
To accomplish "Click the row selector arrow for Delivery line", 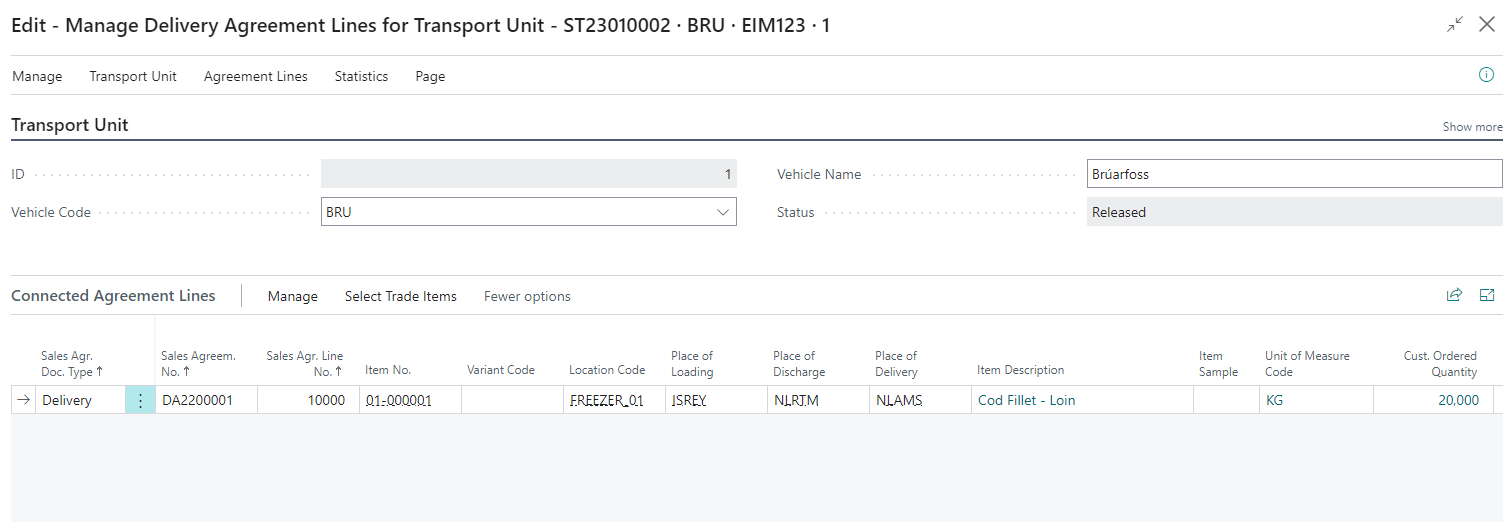I will (24, 400).
